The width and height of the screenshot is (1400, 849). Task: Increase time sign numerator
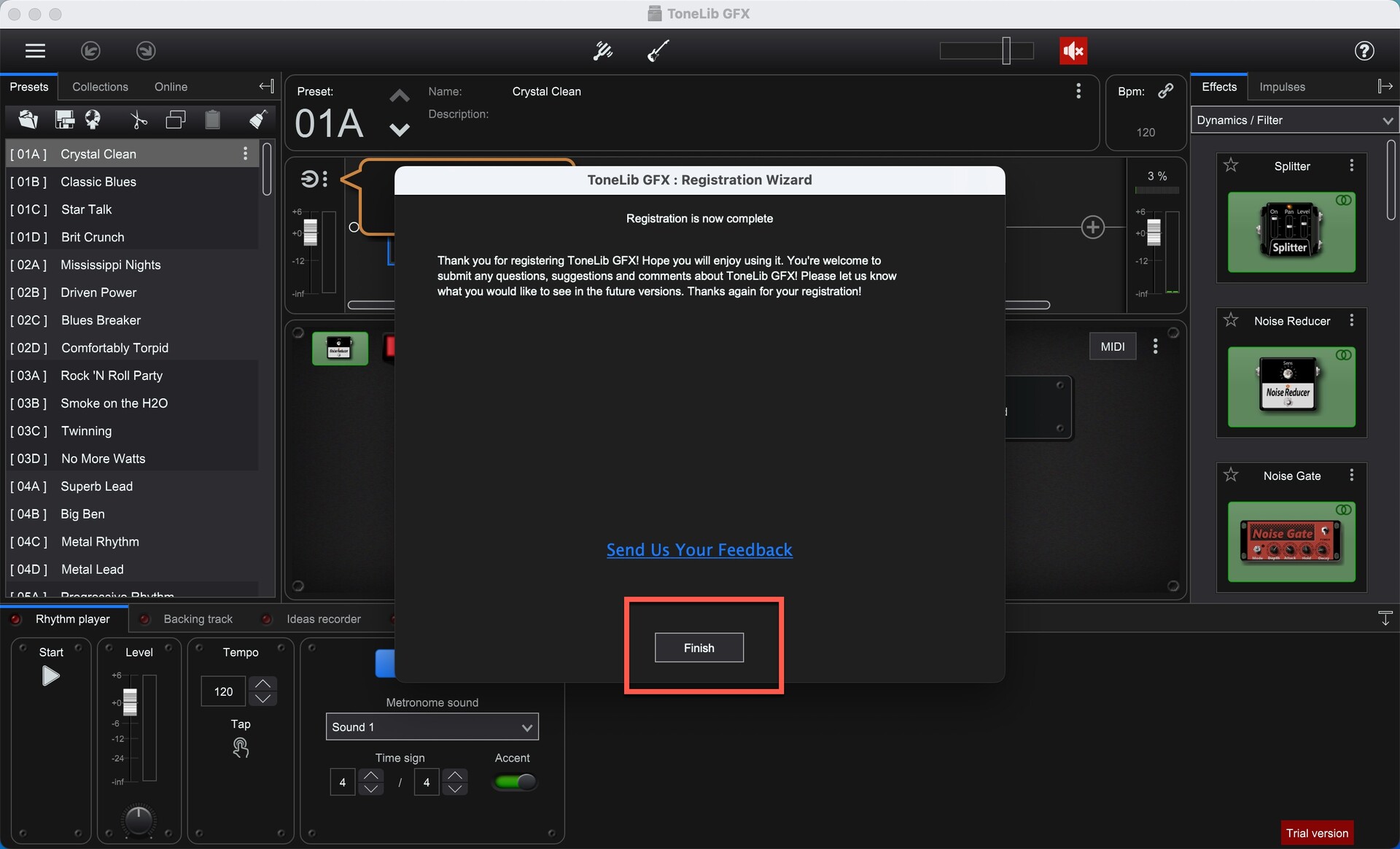point(371,775)
